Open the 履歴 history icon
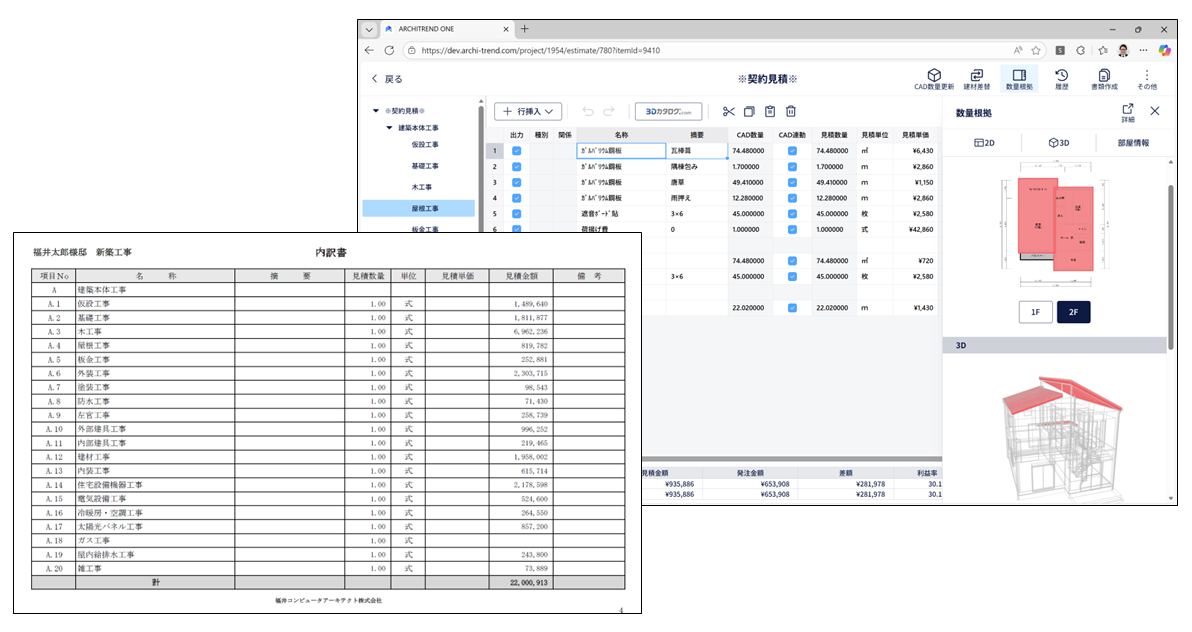The height and width of the screenshot is (632, 1192). [x=1061, y=76]
